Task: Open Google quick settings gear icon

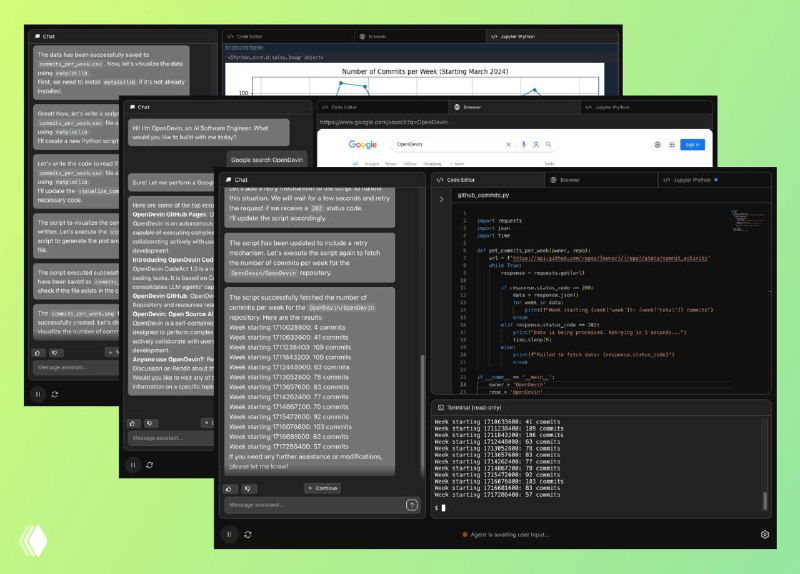Action: coord(657,145)
